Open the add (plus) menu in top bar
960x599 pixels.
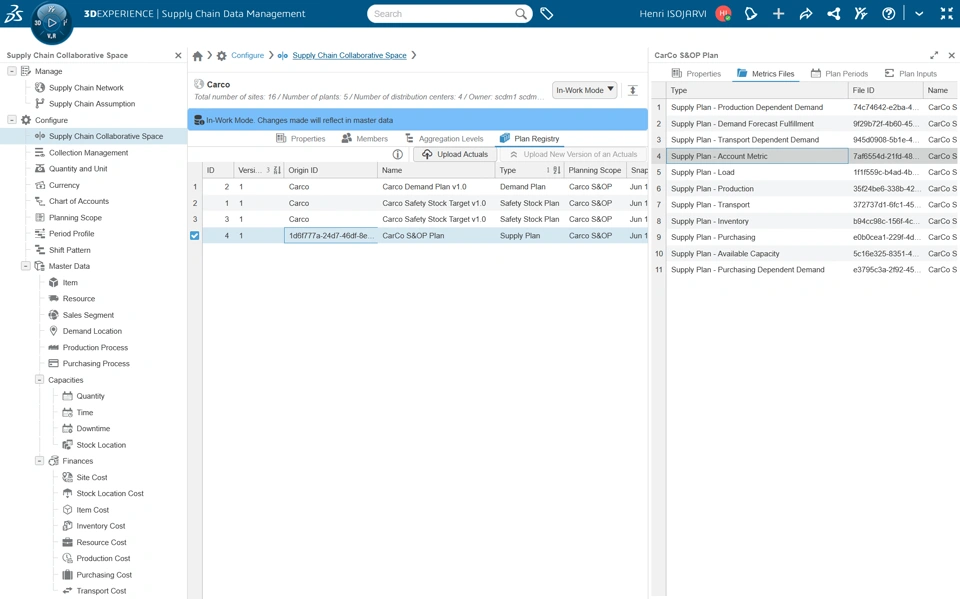click(x=778, y=13)
